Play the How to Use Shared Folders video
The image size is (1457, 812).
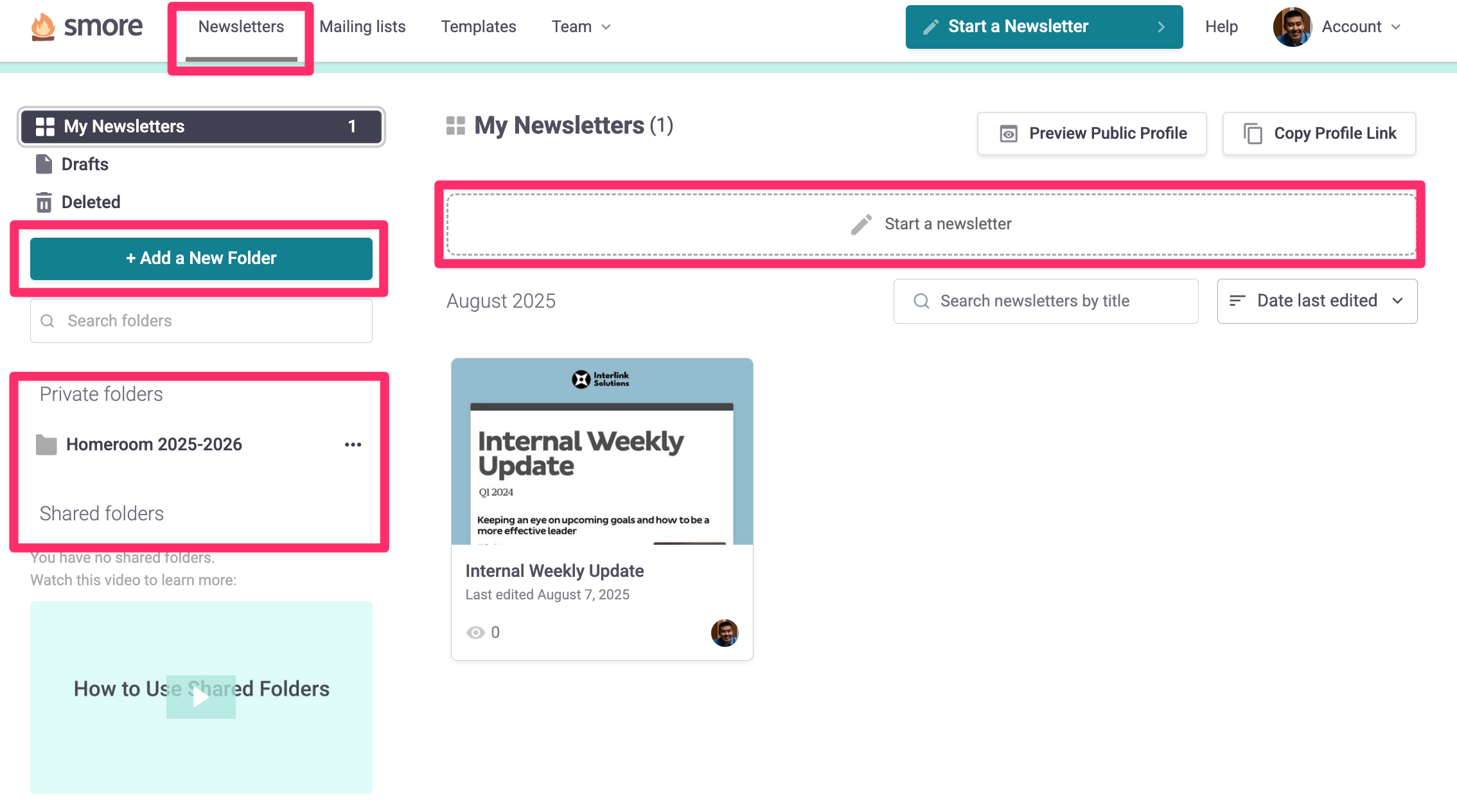pyautogui.click(x=200, y=697)
